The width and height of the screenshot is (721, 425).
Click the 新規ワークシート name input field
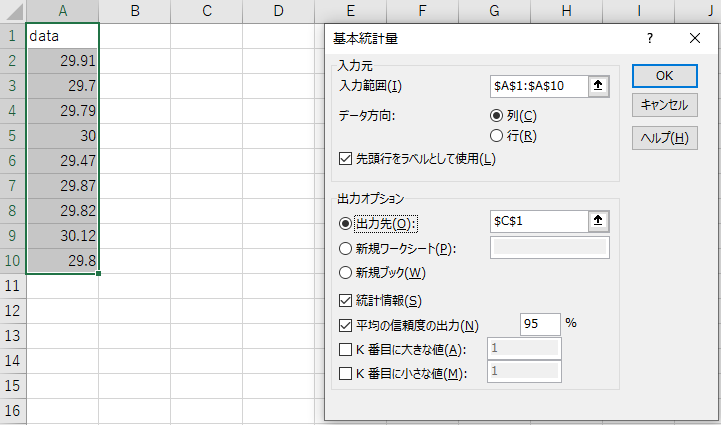click(549, 247)
